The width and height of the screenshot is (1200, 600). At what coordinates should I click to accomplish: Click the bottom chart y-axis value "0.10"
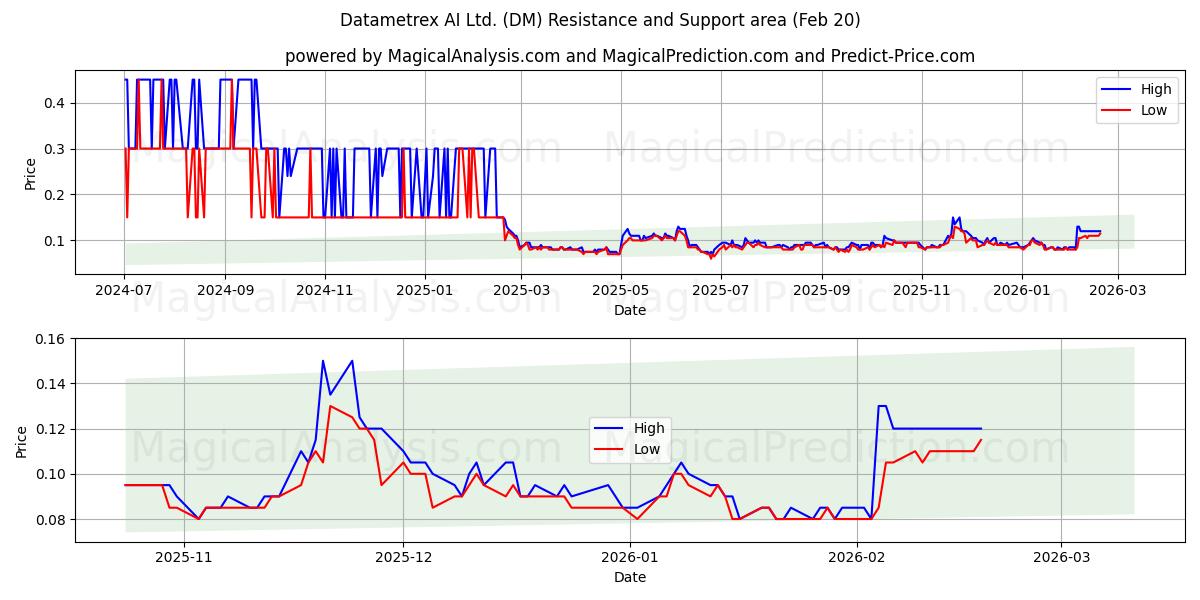click(52, 474)
